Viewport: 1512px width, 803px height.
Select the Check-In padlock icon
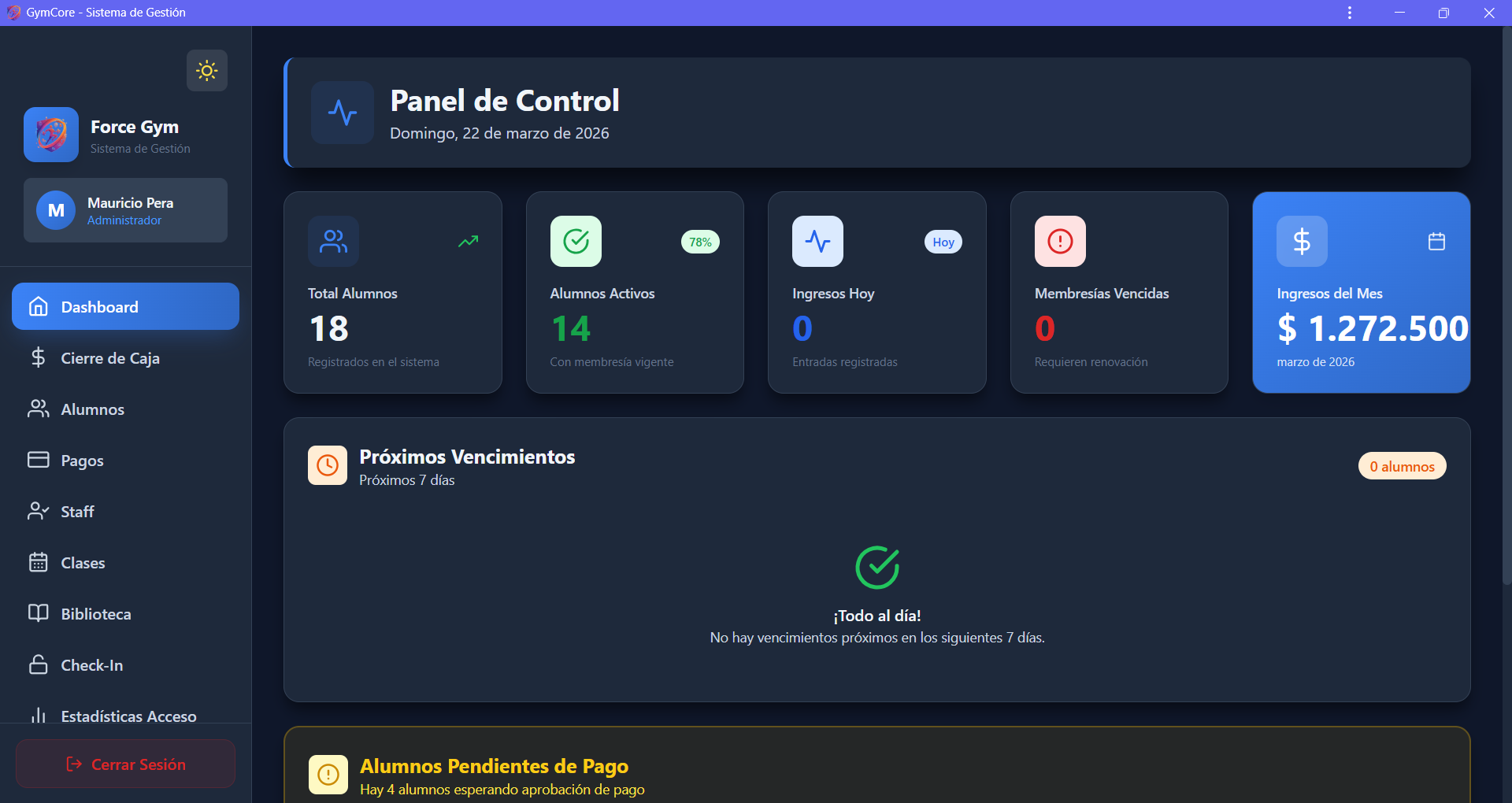coord(39,664)
